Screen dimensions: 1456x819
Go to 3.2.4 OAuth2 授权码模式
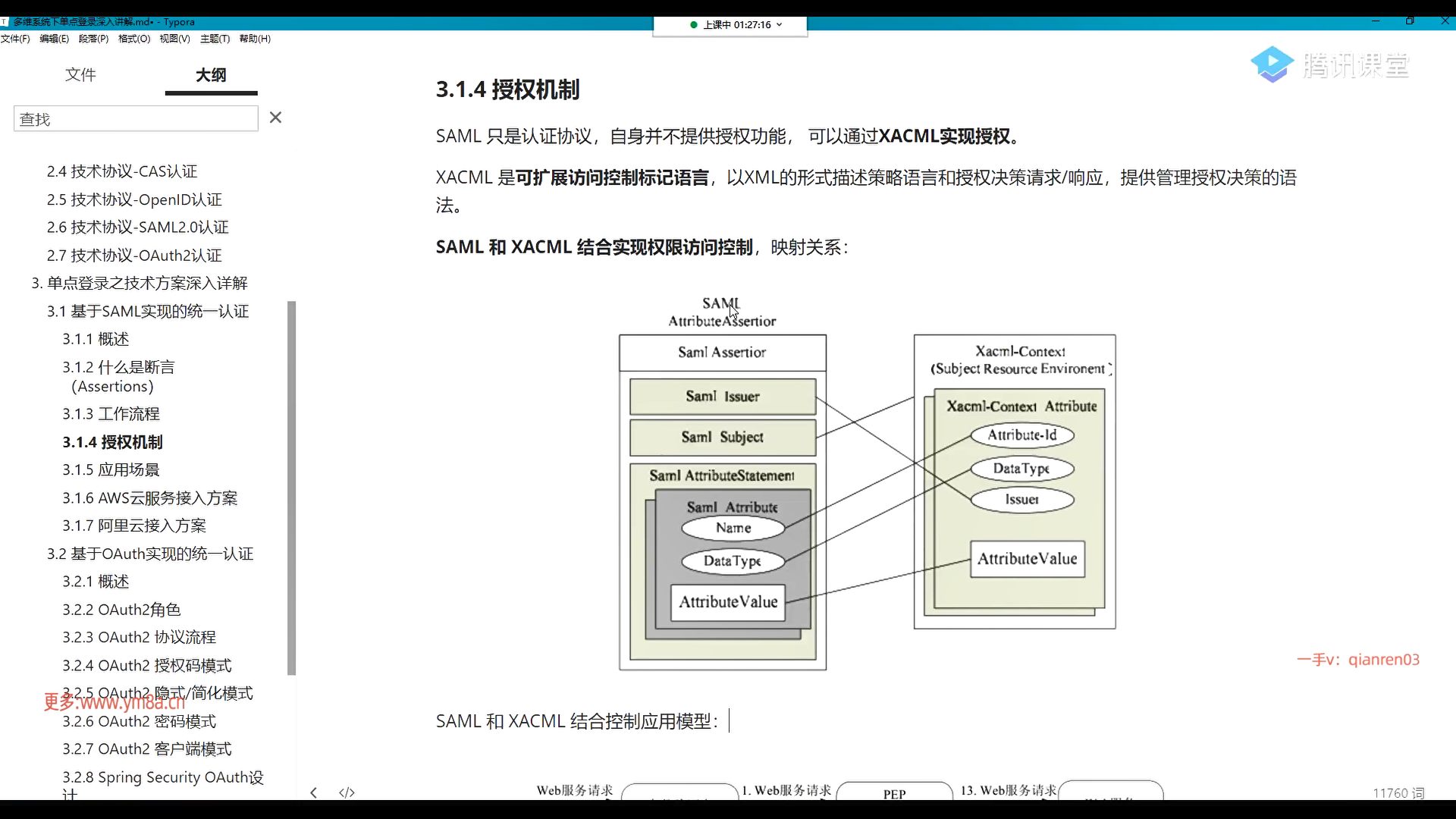146,666
